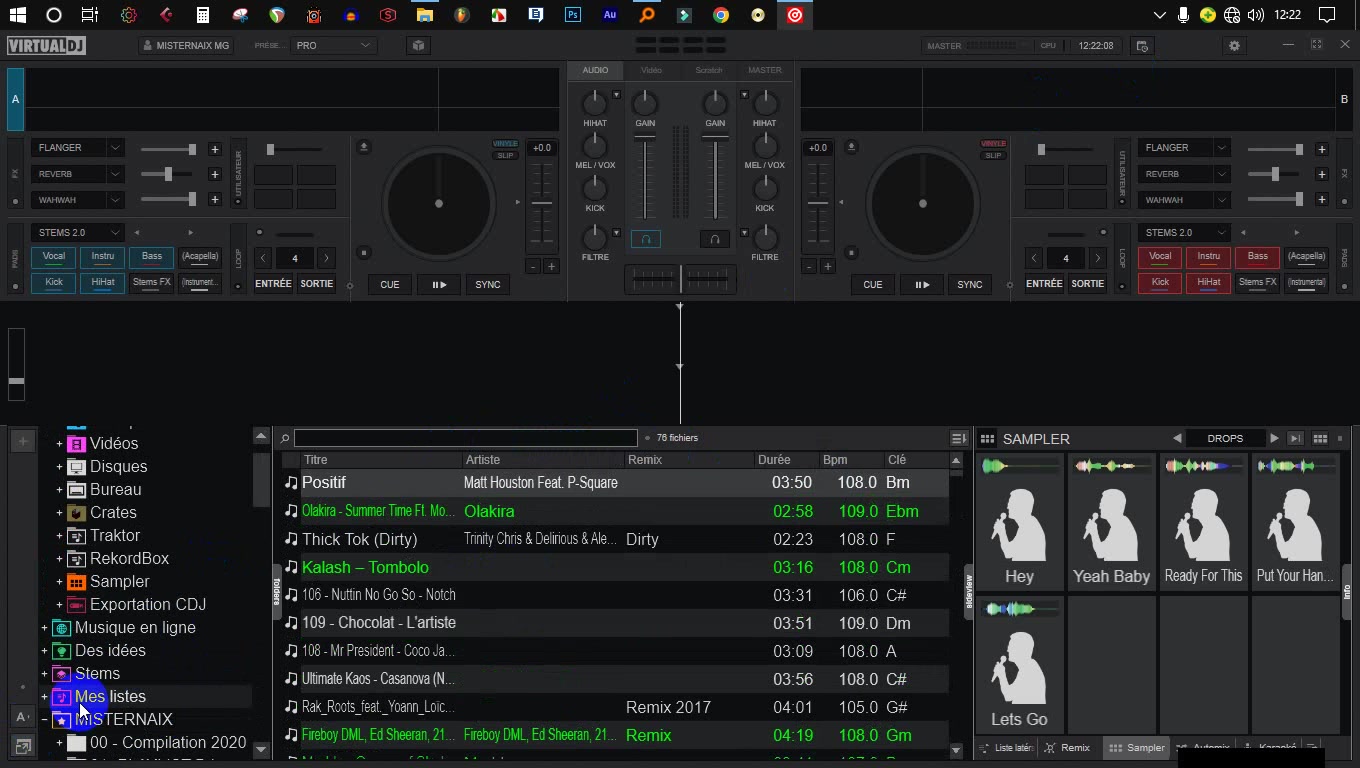Switch to the AUDIO mixer tab
The width and height of the screenshot is (1360, 768).
click(595, 70)
